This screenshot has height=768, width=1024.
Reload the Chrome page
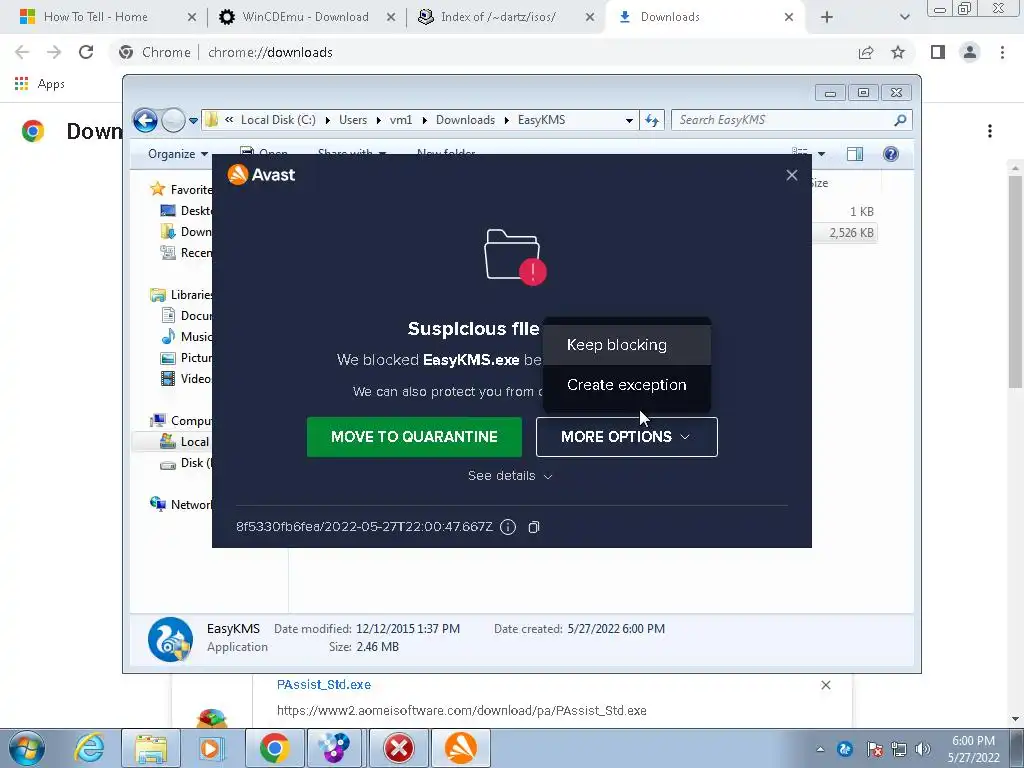click(86, 52)
